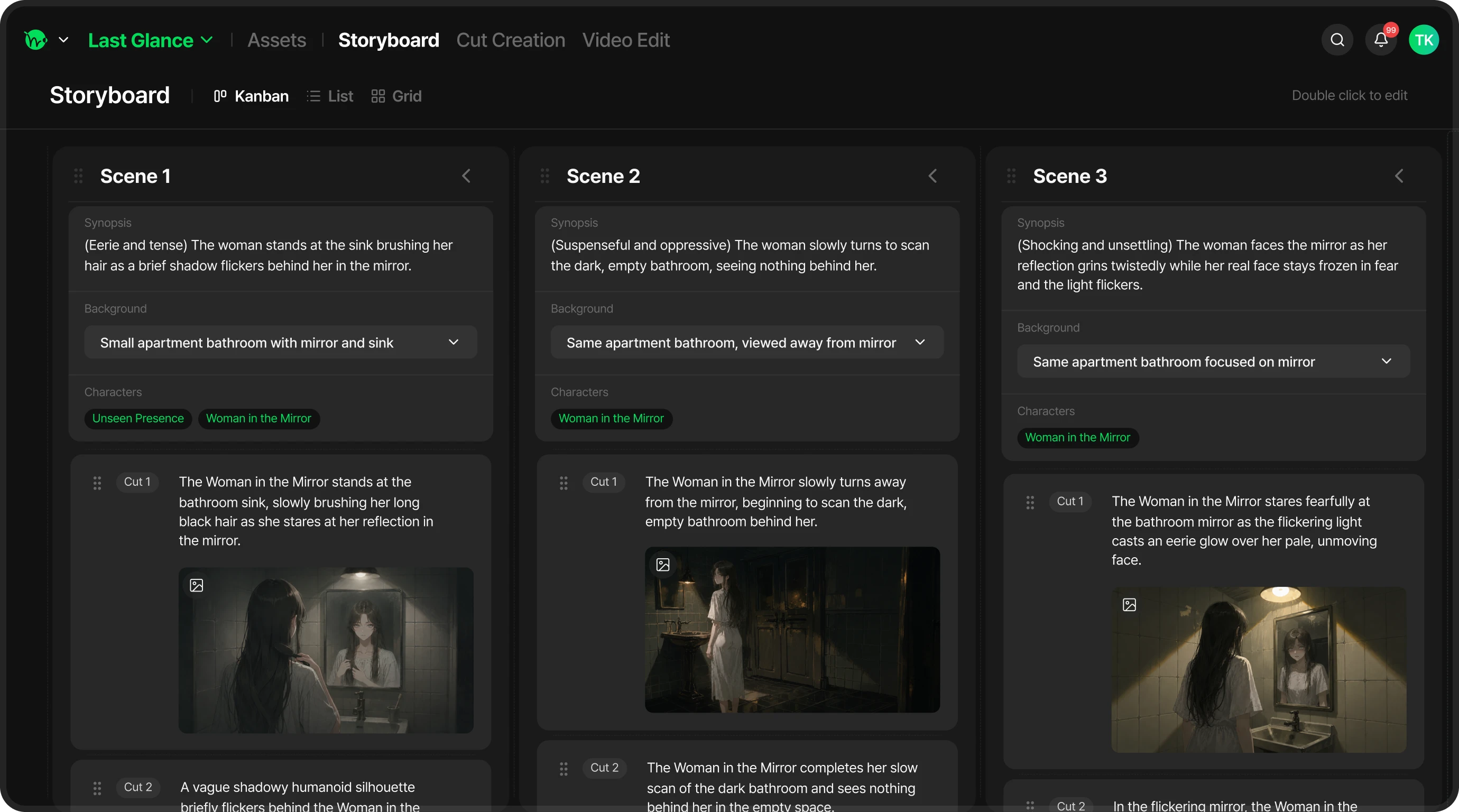1459x812 pixels.
Task: Open Scene 2 Cut 1 dark bathroom thumbnail
Action: (792, 630)
